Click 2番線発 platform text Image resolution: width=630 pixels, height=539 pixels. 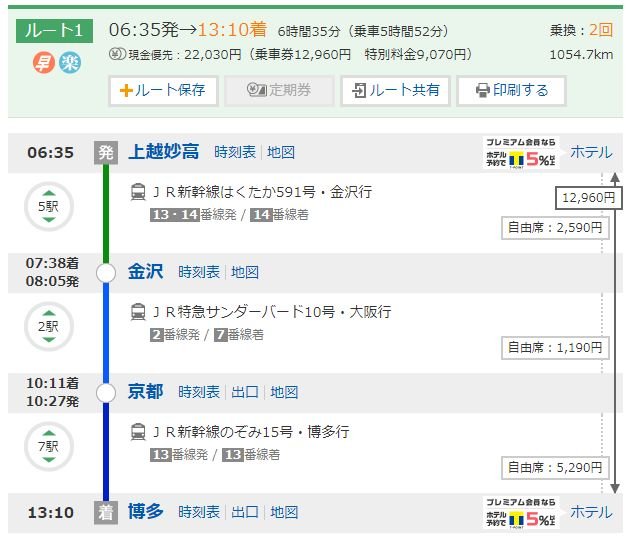pos(175,335)
